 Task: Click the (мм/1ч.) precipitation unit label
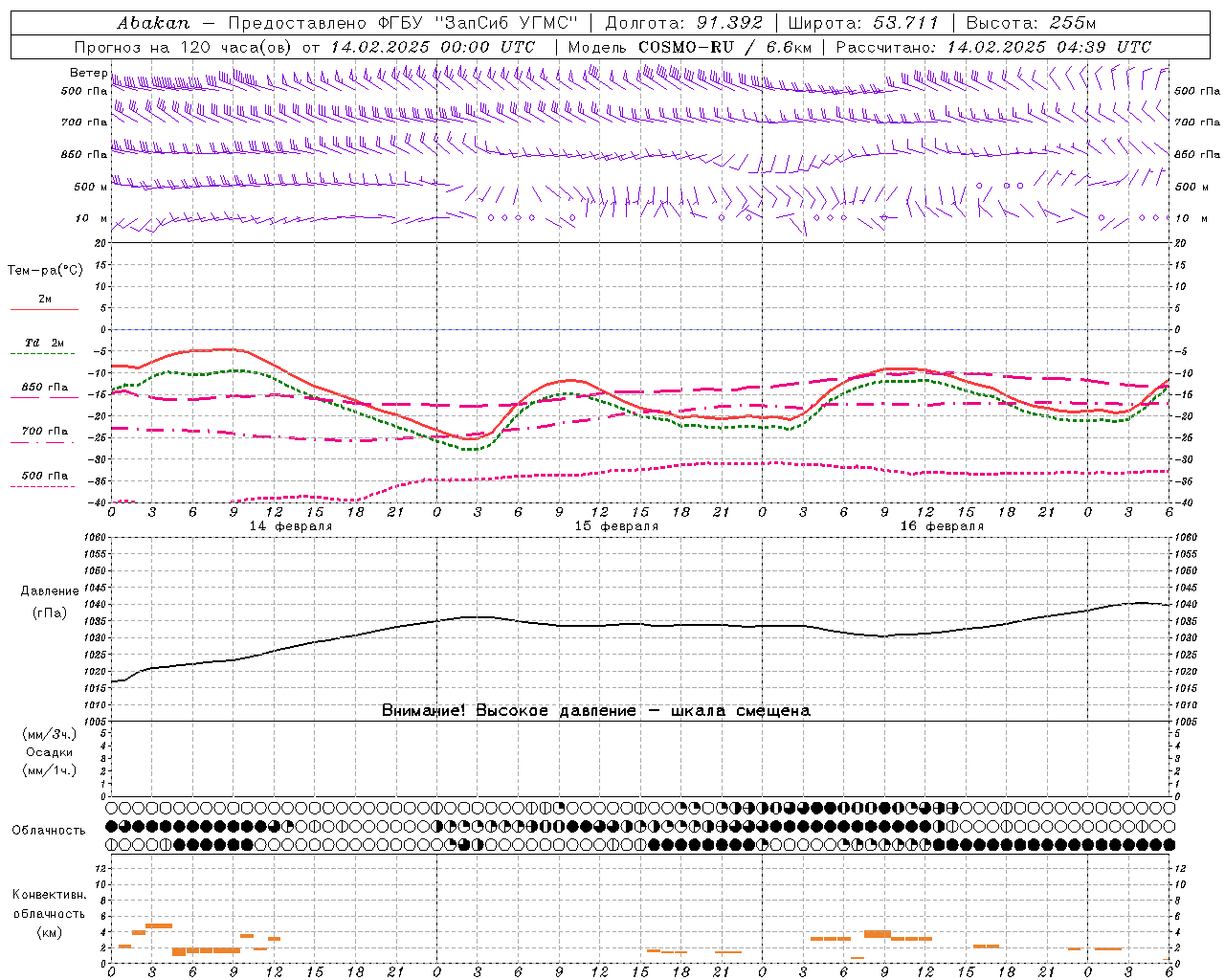coord(50,770)
